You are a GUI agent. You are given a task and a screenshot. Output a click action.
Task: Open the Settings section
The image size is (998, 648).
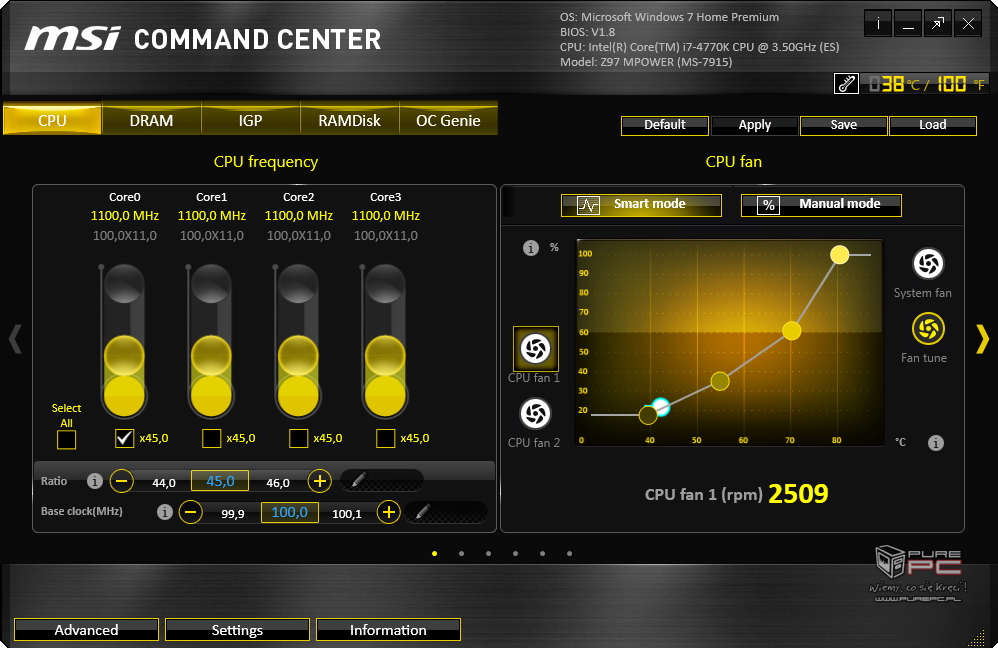pos(237,630)
